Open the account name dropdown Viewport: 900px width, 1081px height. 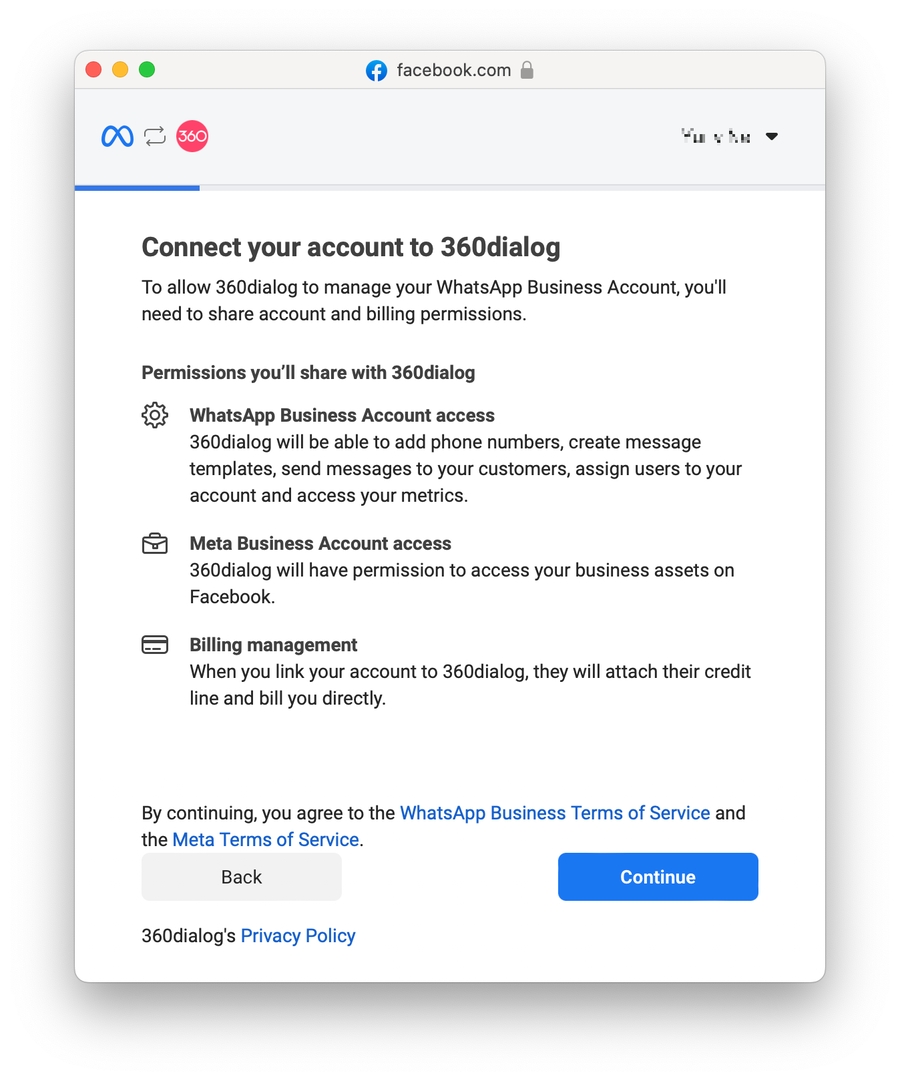[716, 136]
